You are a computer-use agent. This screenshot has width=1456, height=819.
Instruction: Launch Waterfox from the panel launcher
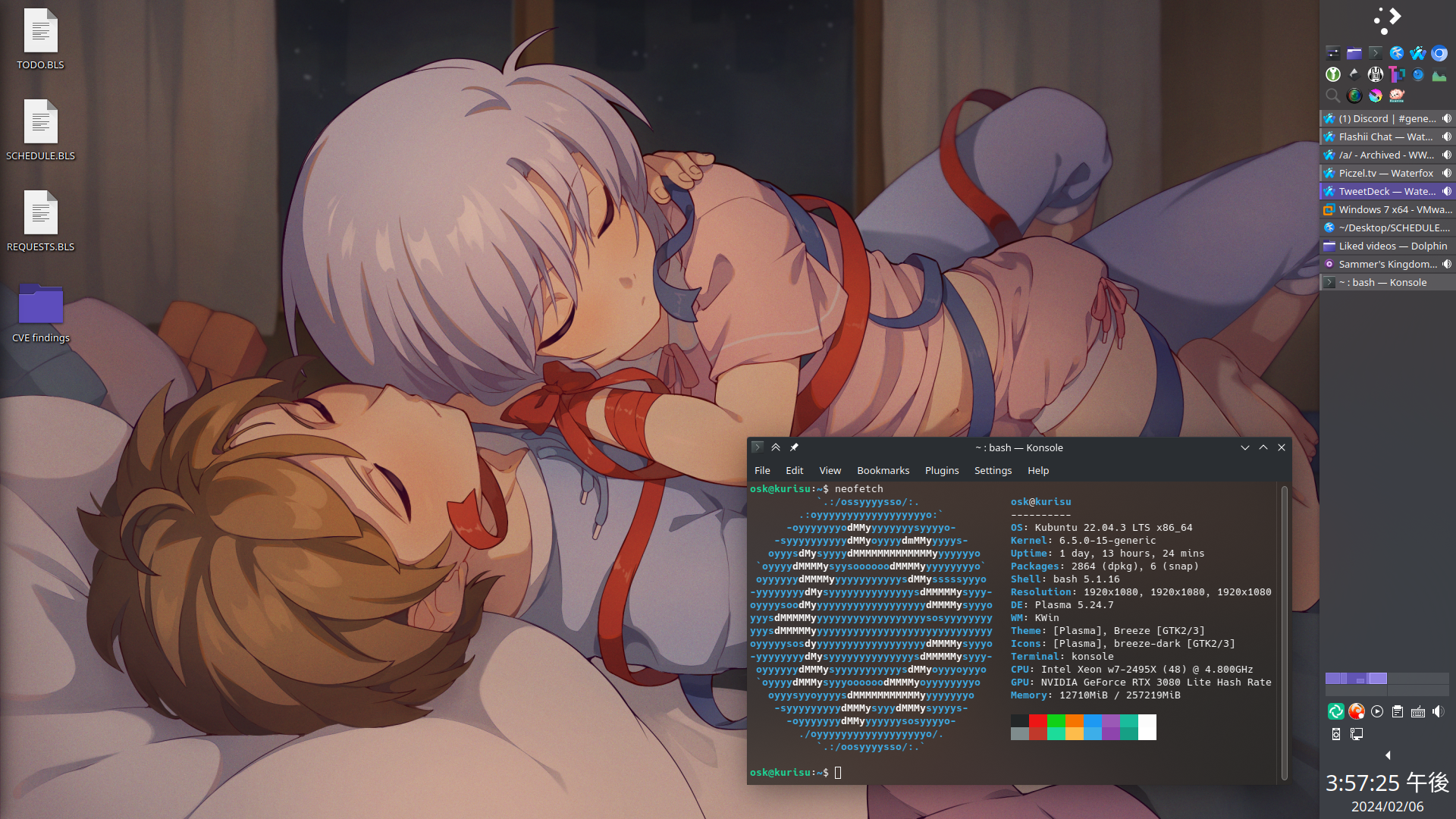[x=1418, y=53]
